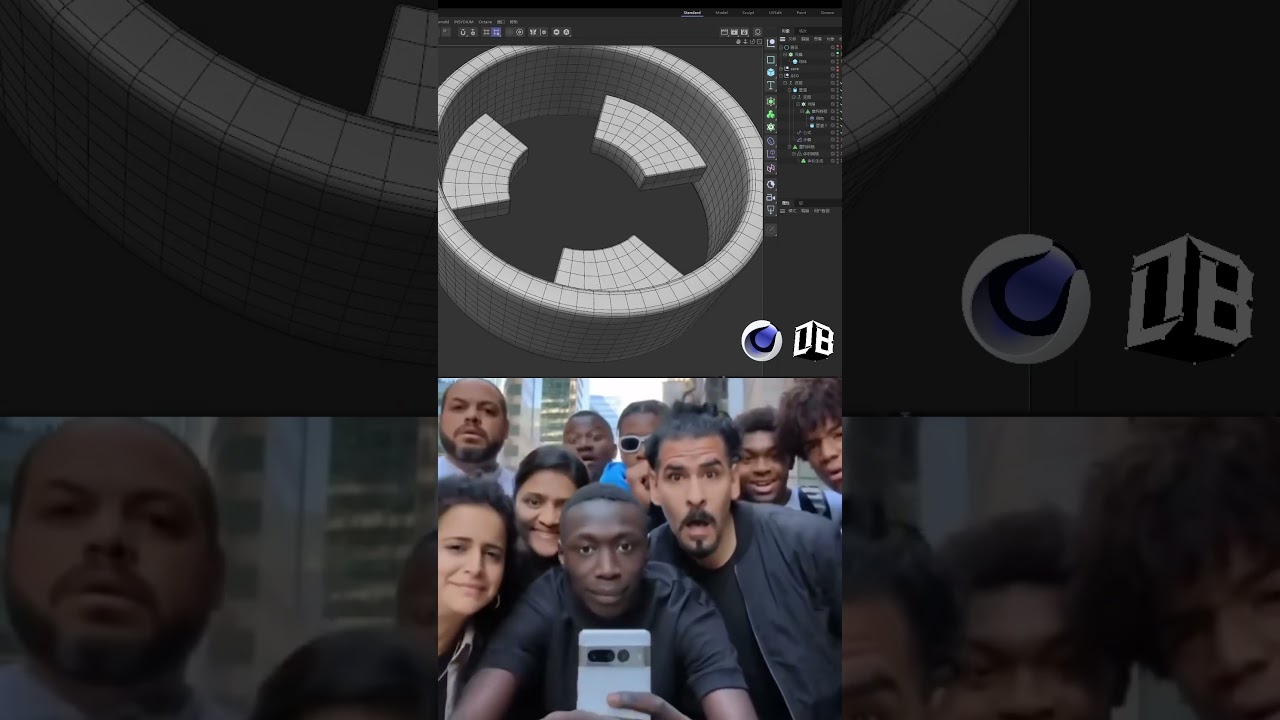Click the viewport pan hand icon
The height and width of the screenshot is (720, 1280).
pos(738,42)
